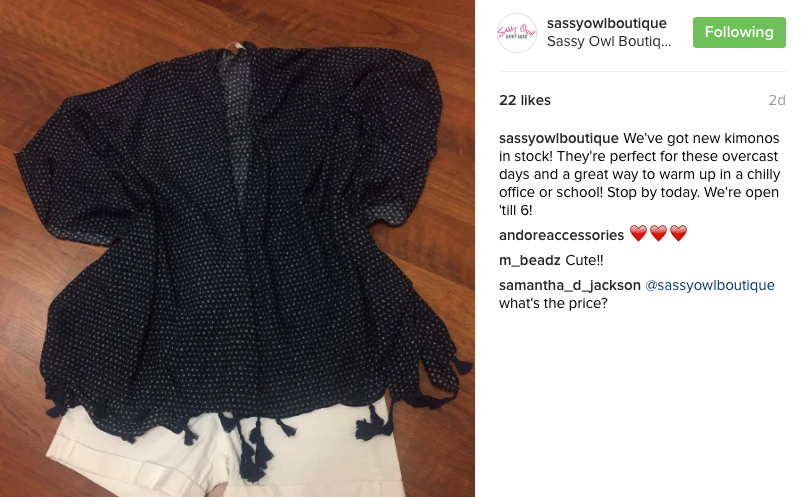The height and width of the screenshot is (497, 803).
Task: Follow the blue @sassyowlboutique mention
Action: coord(710,285)
